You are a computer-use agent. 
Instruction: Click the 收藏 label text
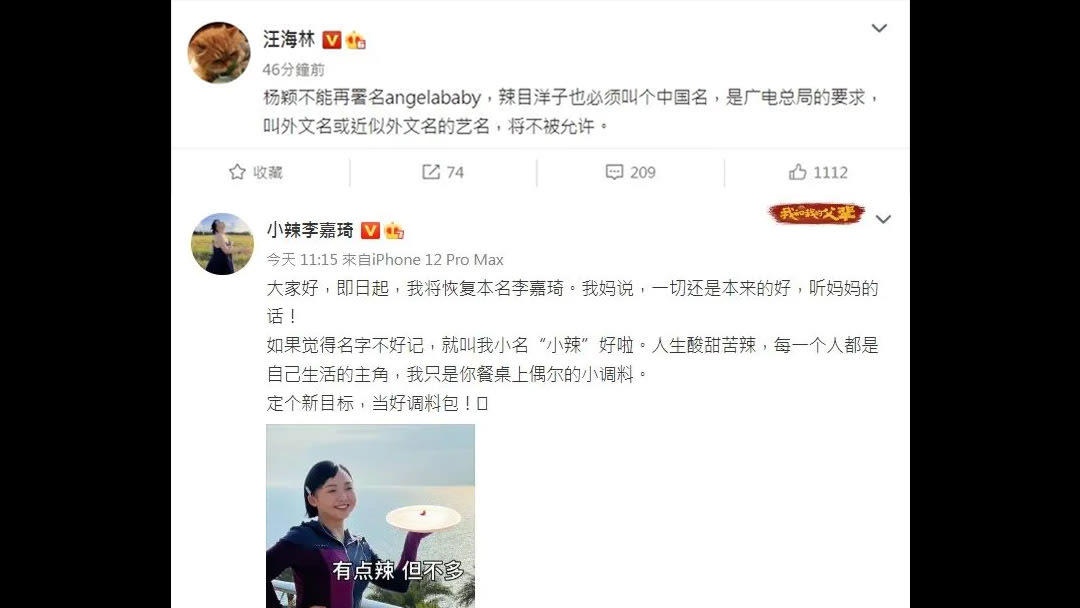(268, 172)
